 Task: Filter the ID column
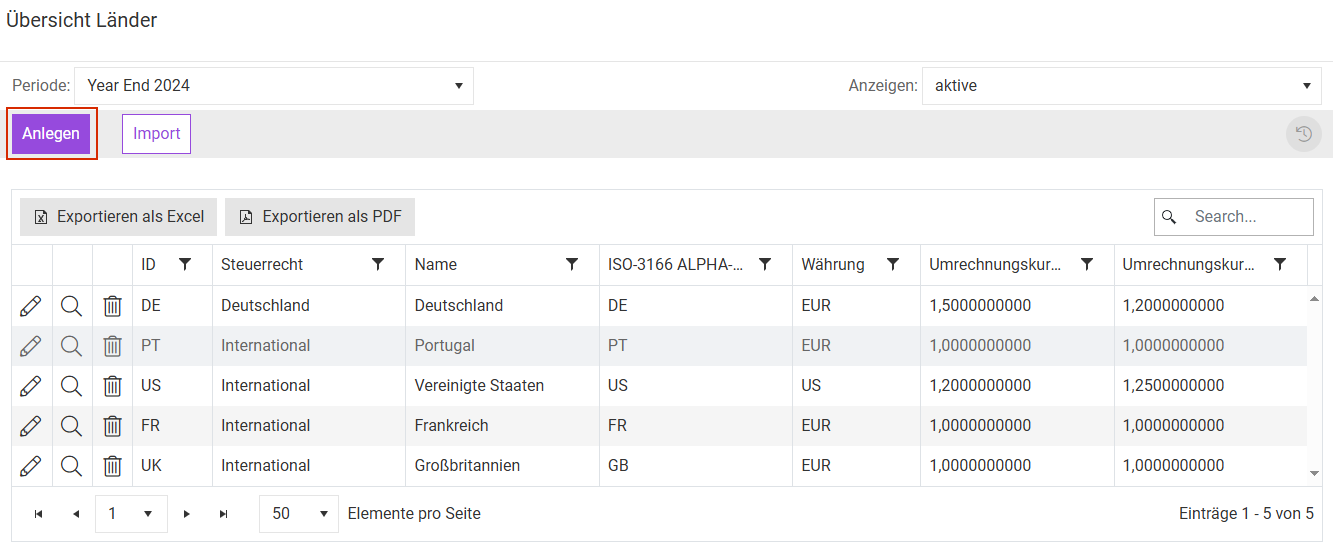(x=185, y=265)
